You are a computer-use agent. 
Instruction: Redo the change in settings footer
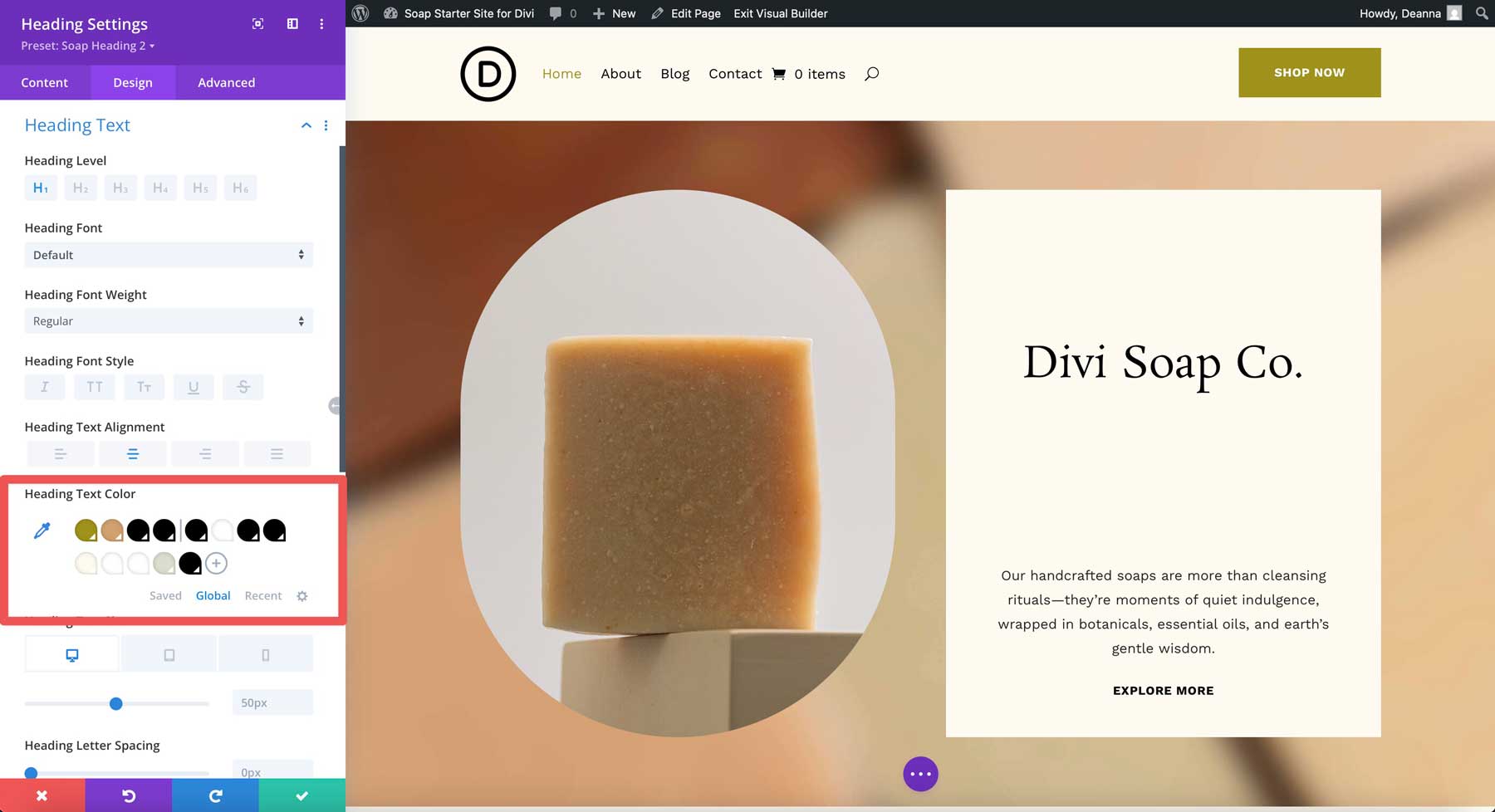[215, 795]
